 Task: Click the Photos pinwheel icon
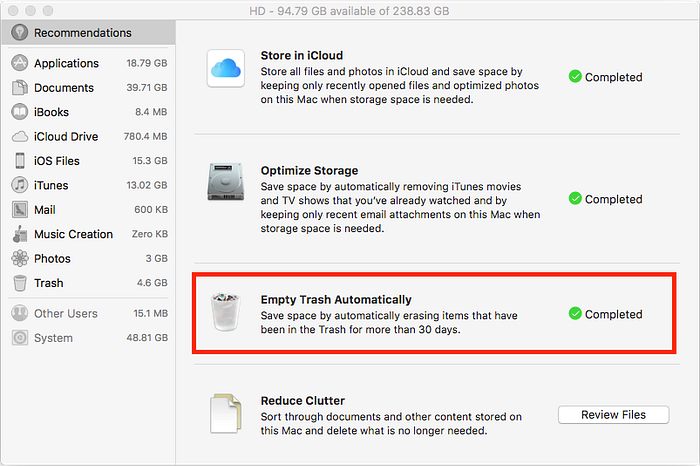(x=20, y=259)
